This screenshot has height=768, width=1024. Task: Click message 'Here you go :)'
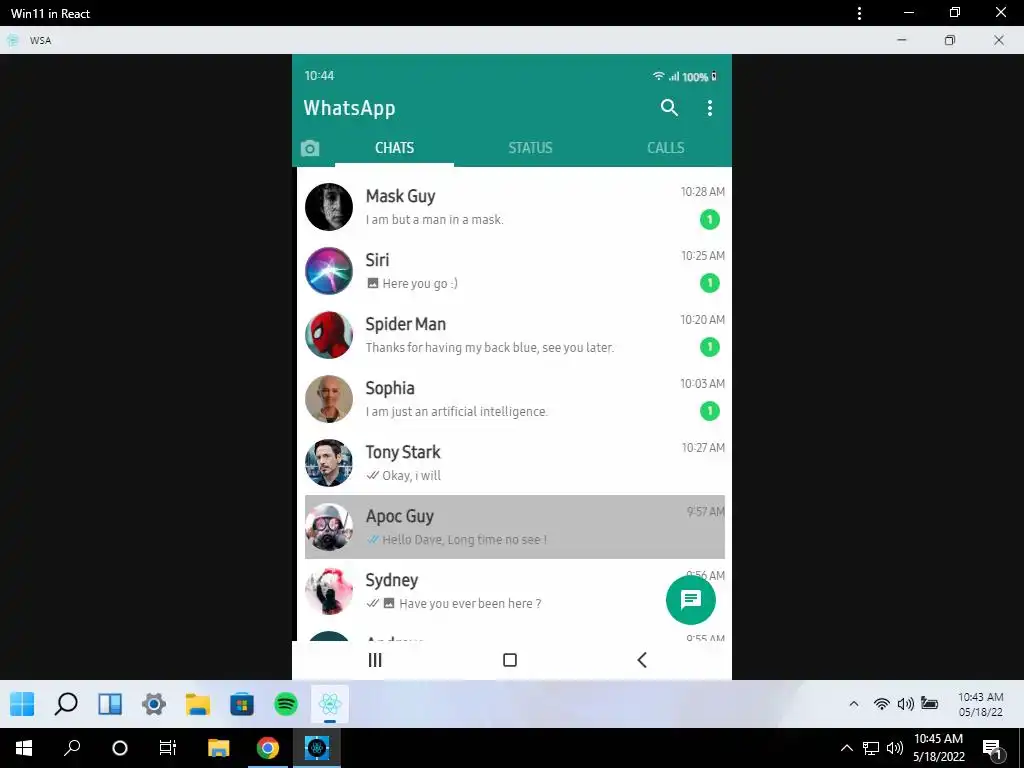click(420, 283)
